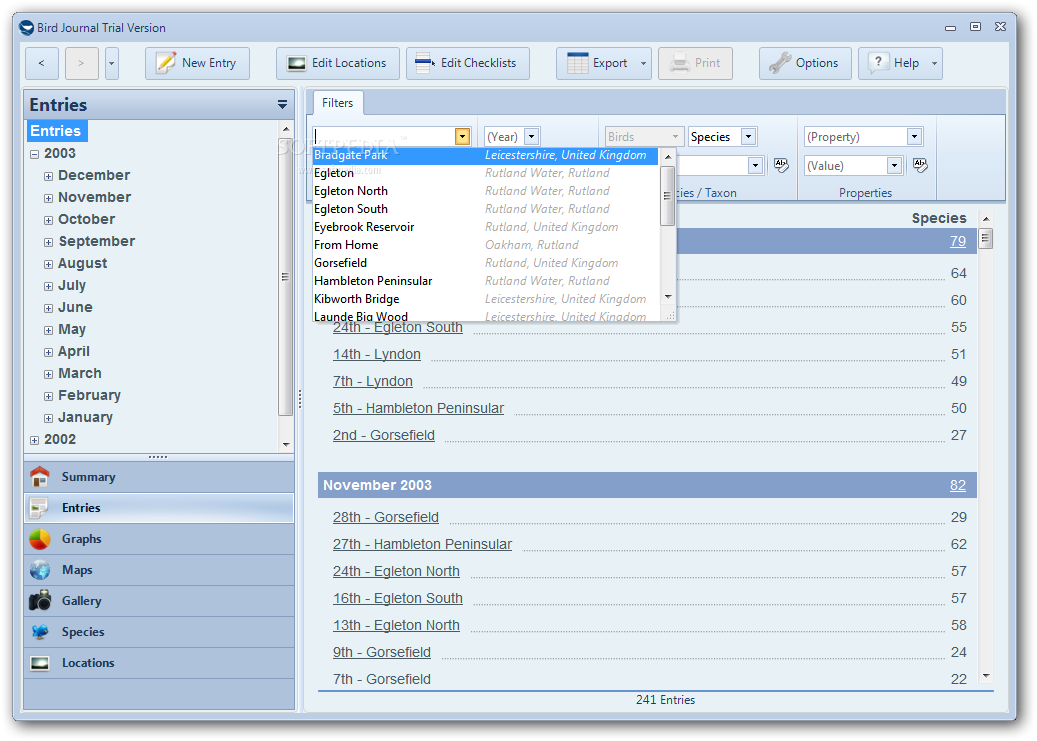This screenshot has width=1037, height=741.
Task: Select June in the entries tree
Action: click(75, 307)
